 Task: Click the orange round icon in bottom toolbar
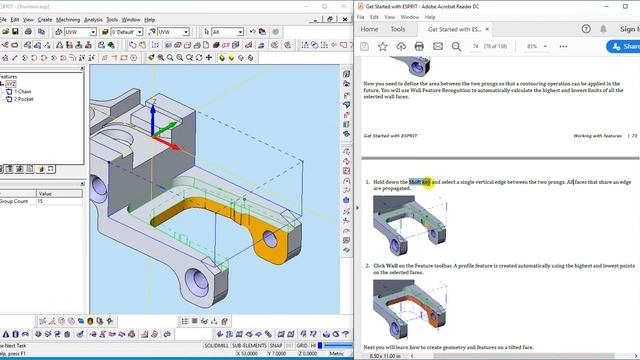click(90, 321)
